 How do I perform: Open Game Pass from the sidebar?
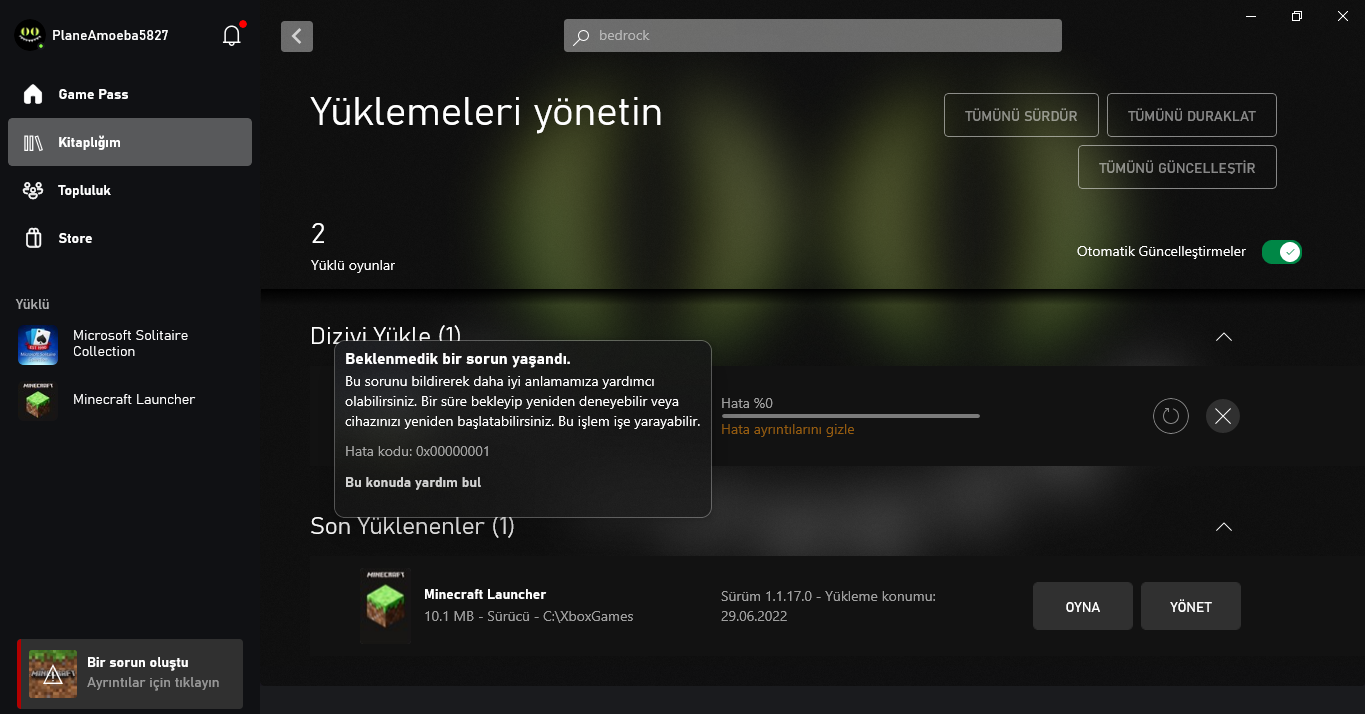click(130, 94)
